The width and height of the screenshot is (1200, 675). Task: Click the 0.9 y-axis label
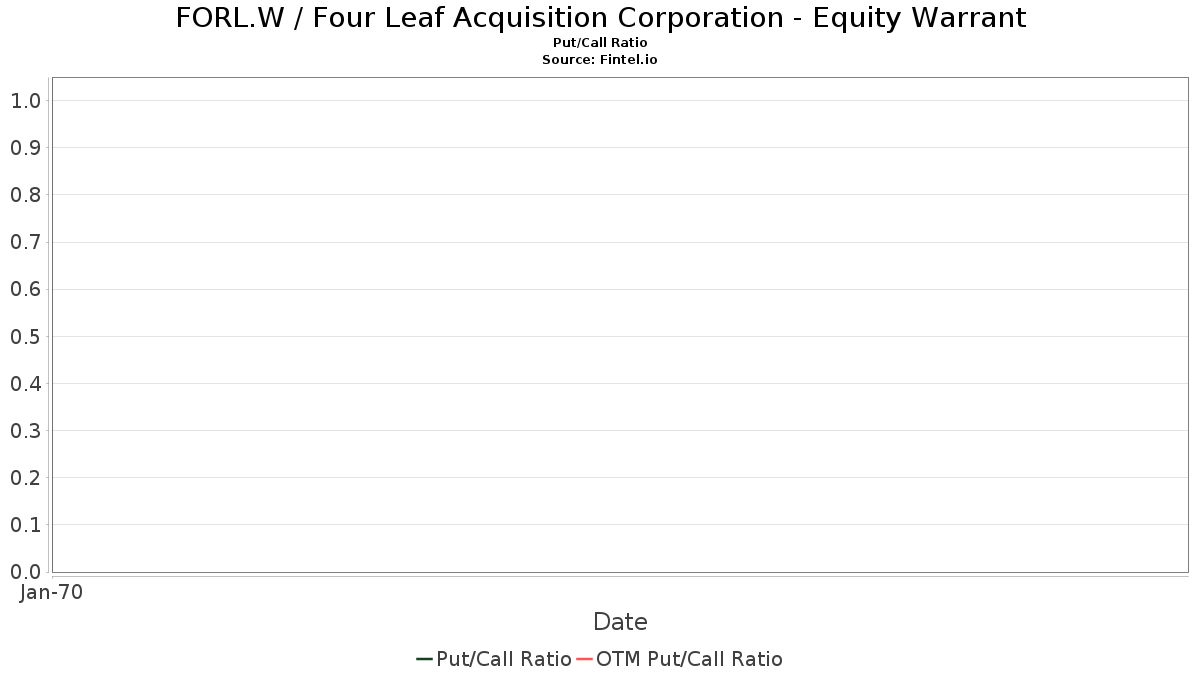[x=25, y=148]
